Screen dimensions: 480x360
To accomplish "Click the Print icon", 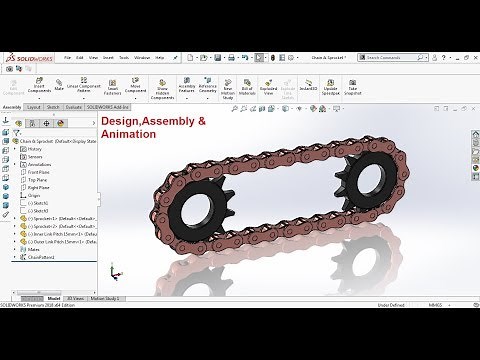I will point(231,58).
